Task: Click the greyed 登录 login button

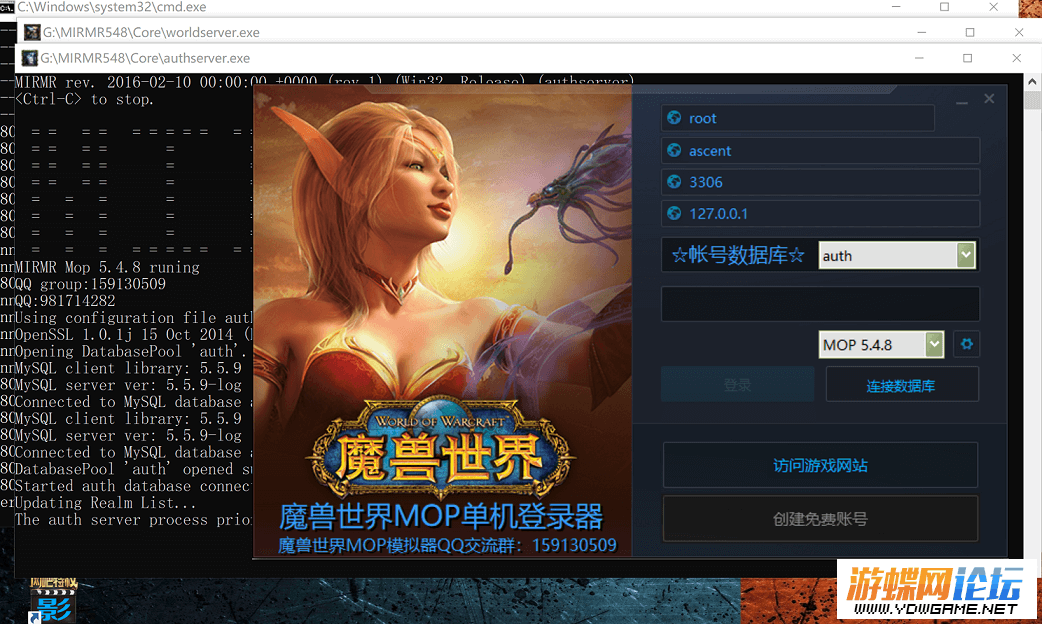Action: pyautogui.click(x=738, y=385)
